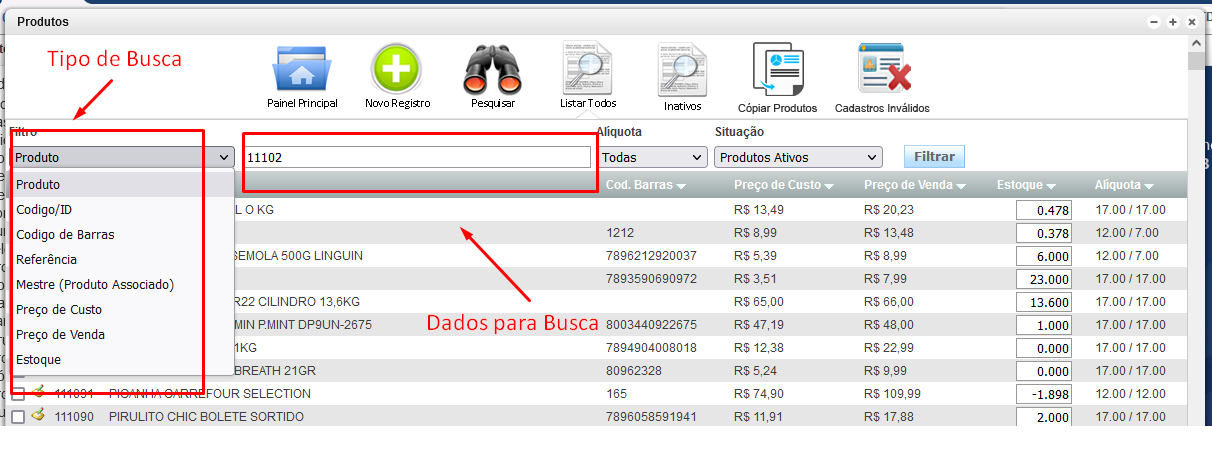This screenshot has height=460, width=1212.
Task: Select Codigo de Barras from filter list
Action: (x=65, y=235)
